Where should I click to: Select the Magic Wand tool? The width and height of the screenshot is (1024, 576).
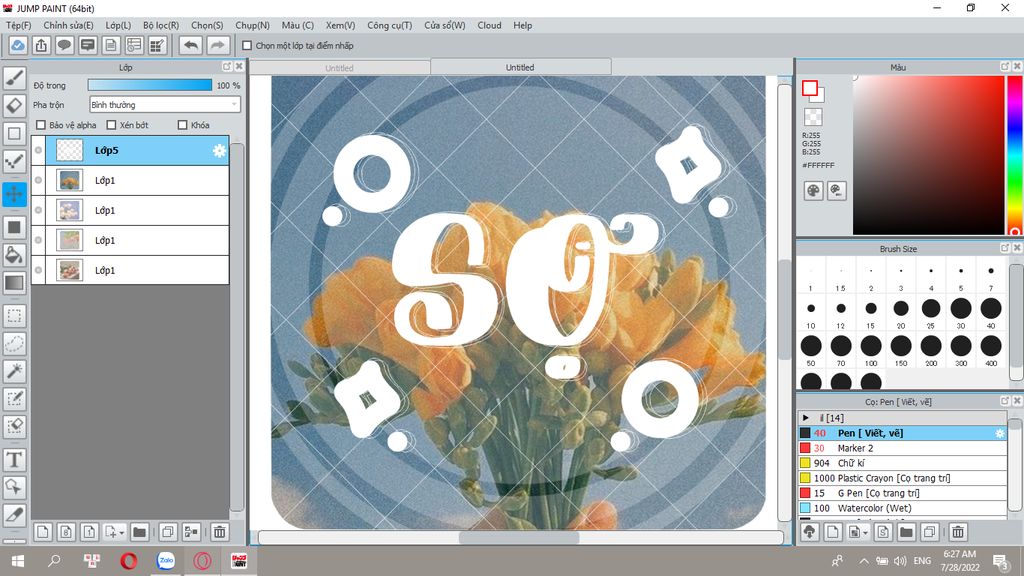14,371
